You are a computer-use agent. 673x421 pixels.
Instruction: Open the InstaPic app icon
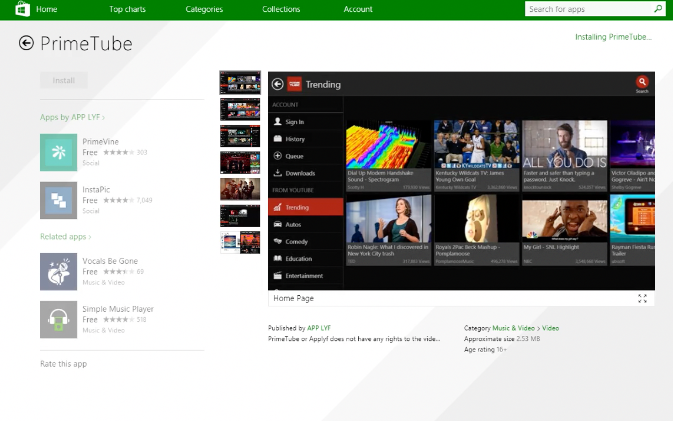(58, 200)
